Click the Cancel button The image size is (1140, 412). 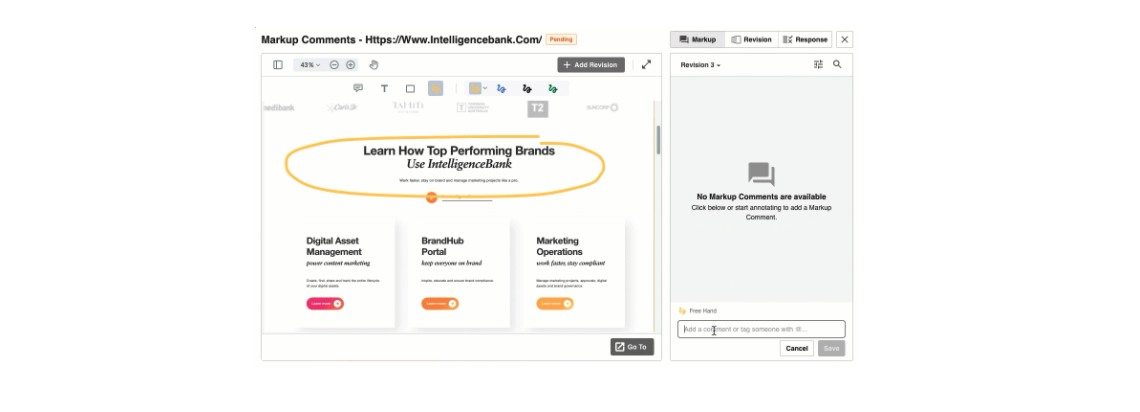(x=797, y=348)
